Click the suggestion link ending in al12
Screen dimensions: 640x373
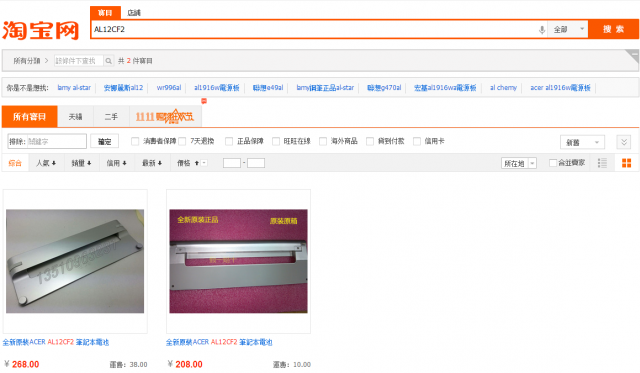pos(123,87)
